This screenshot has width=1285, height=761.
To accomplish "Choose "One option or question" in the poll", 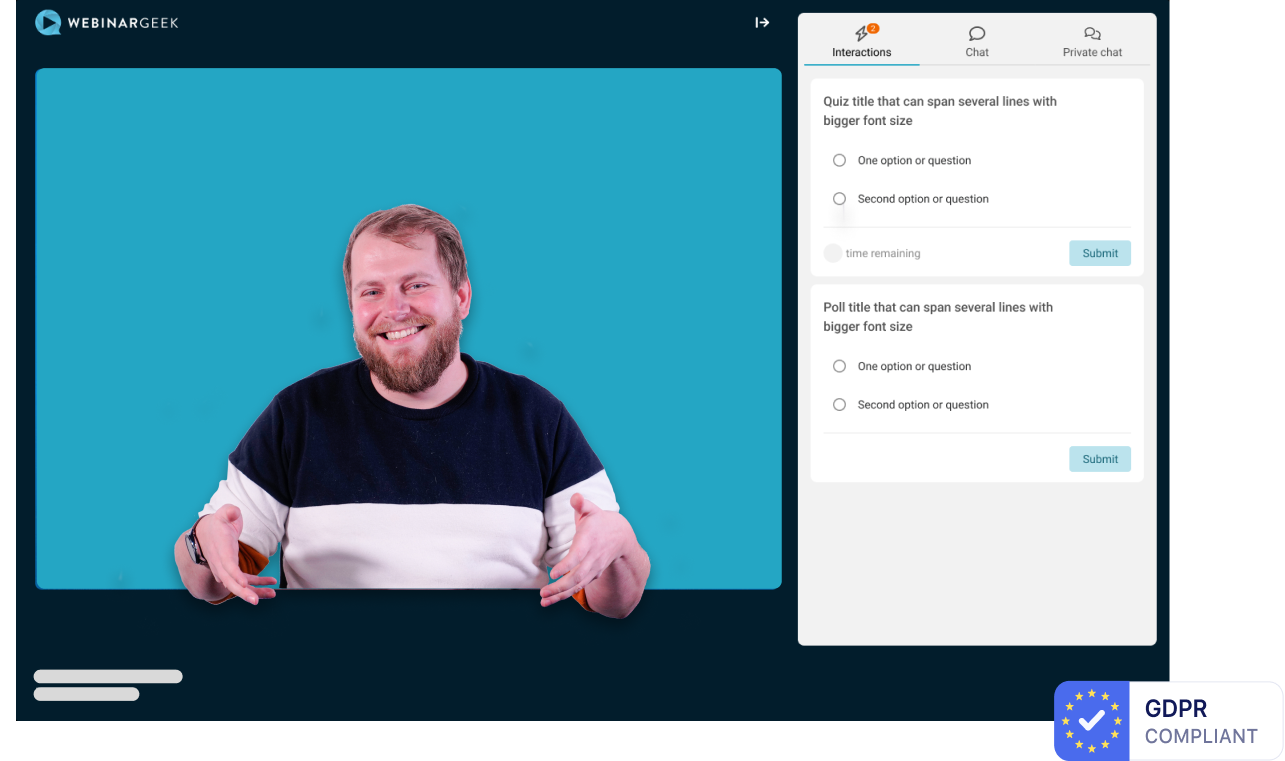I will pos(839,366).
